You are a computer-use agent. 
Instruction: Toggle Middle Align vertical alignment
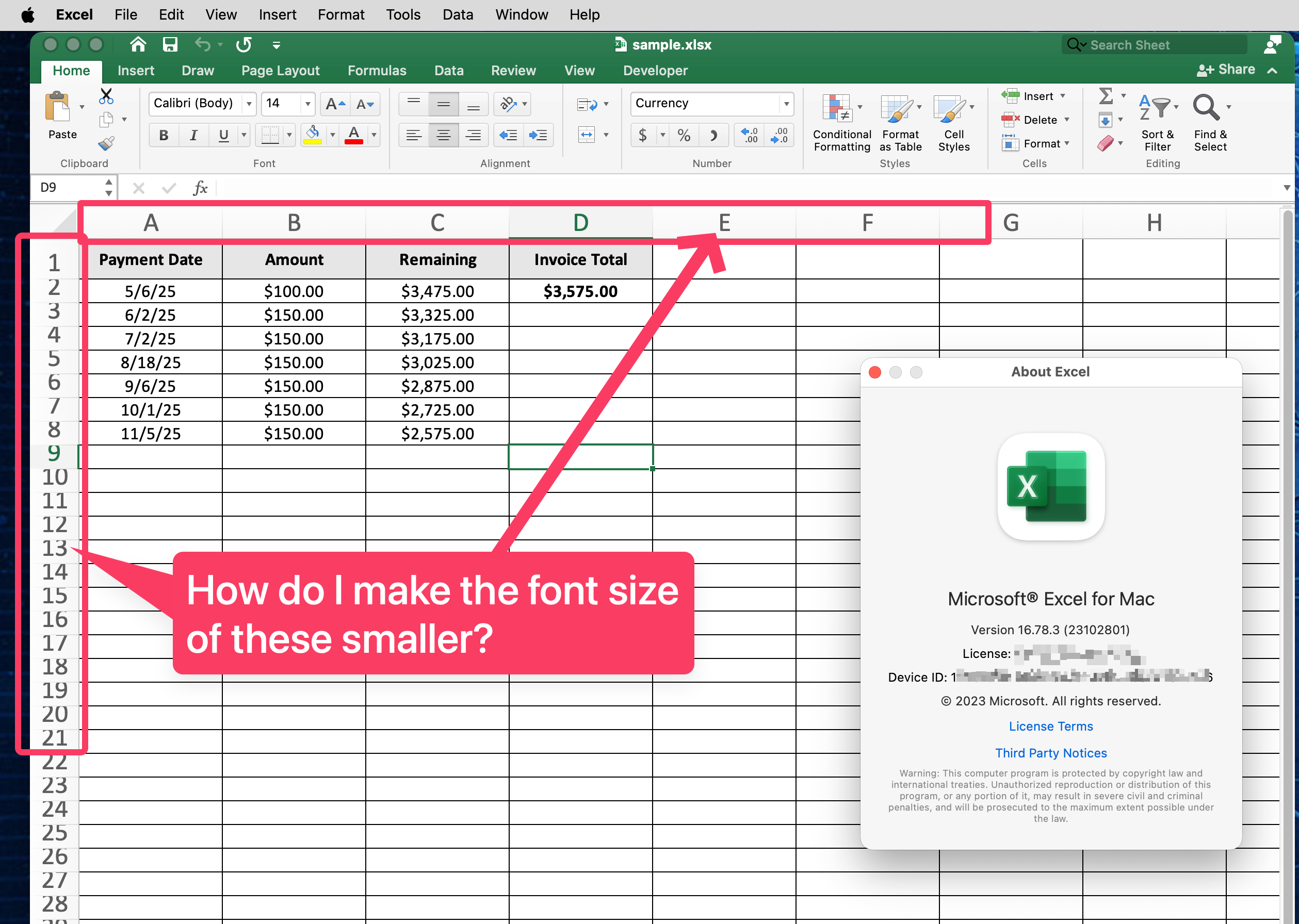pos(444,104)
